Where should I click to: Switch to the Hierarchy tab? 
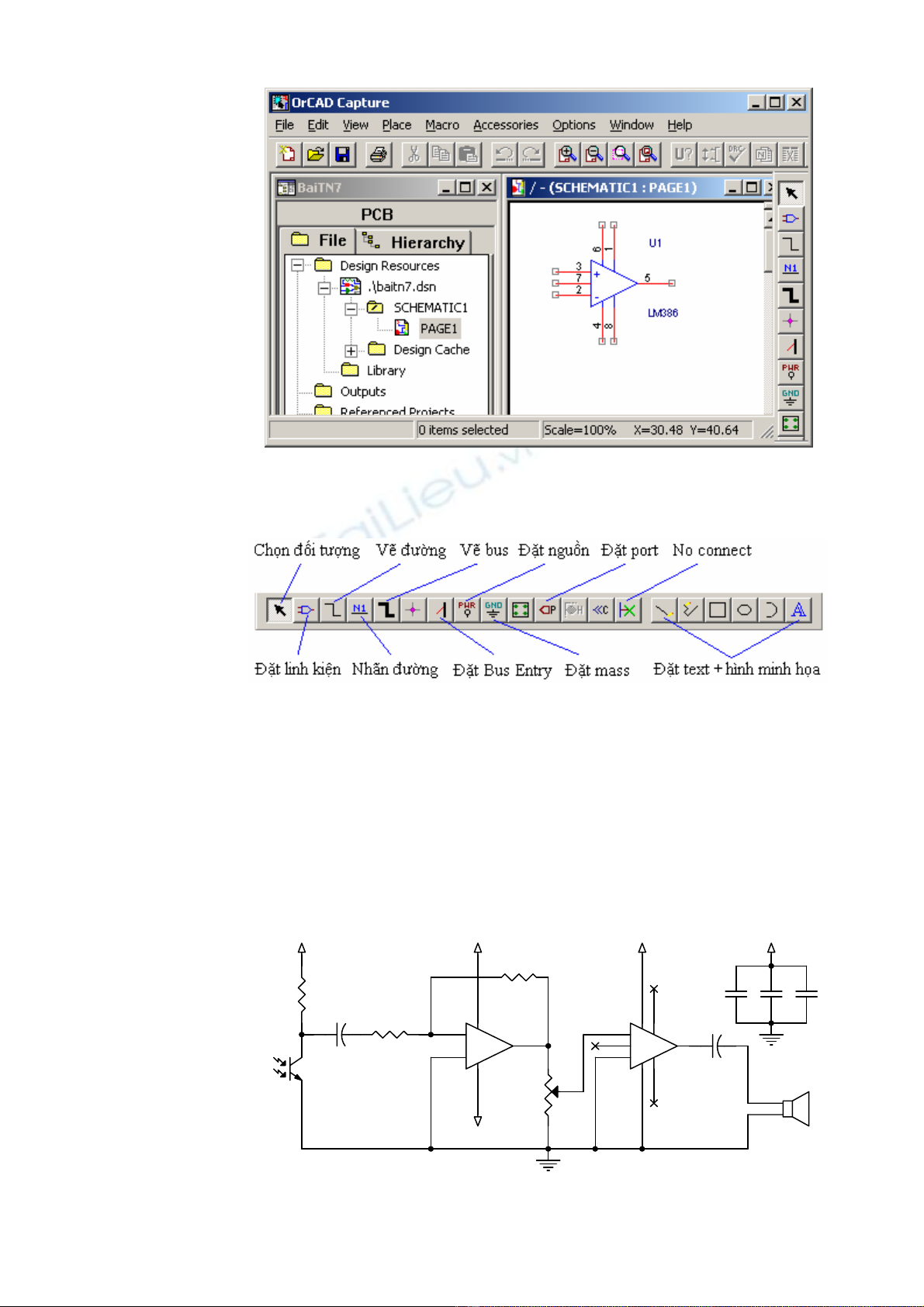tap(415, 242)
